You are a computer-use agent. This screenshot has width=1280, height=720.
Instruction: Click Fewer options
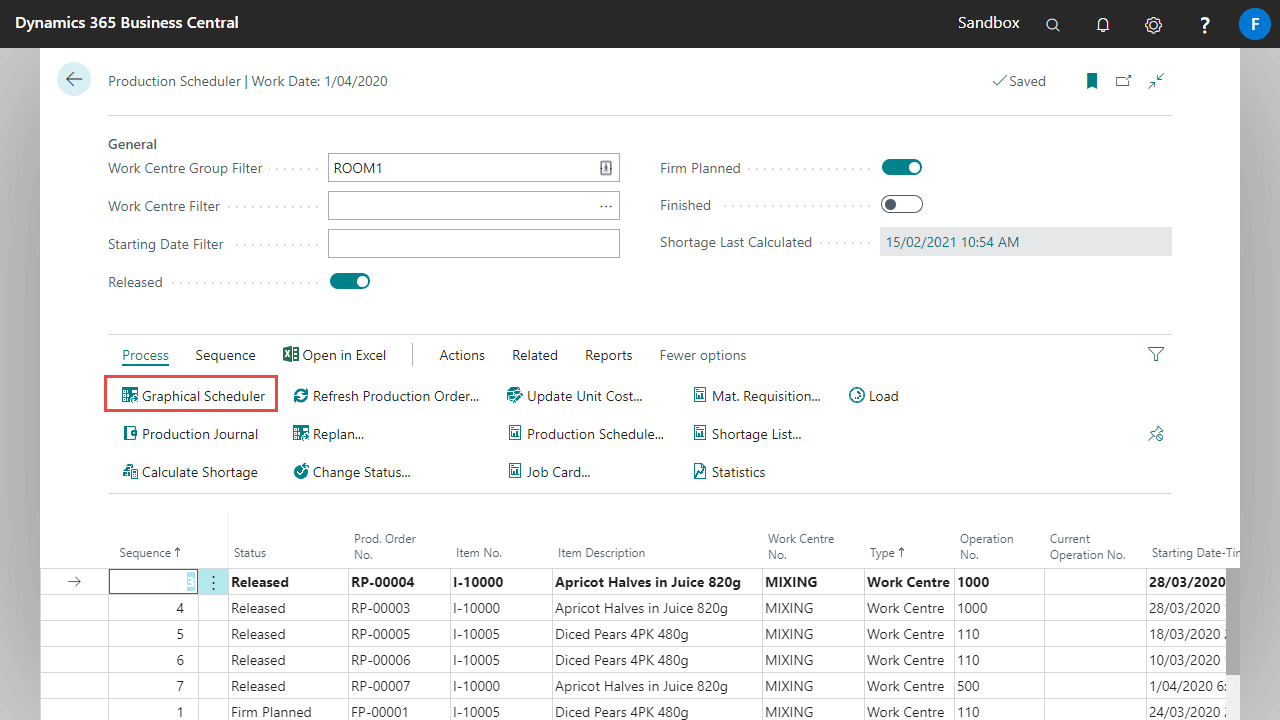(703, 355)
